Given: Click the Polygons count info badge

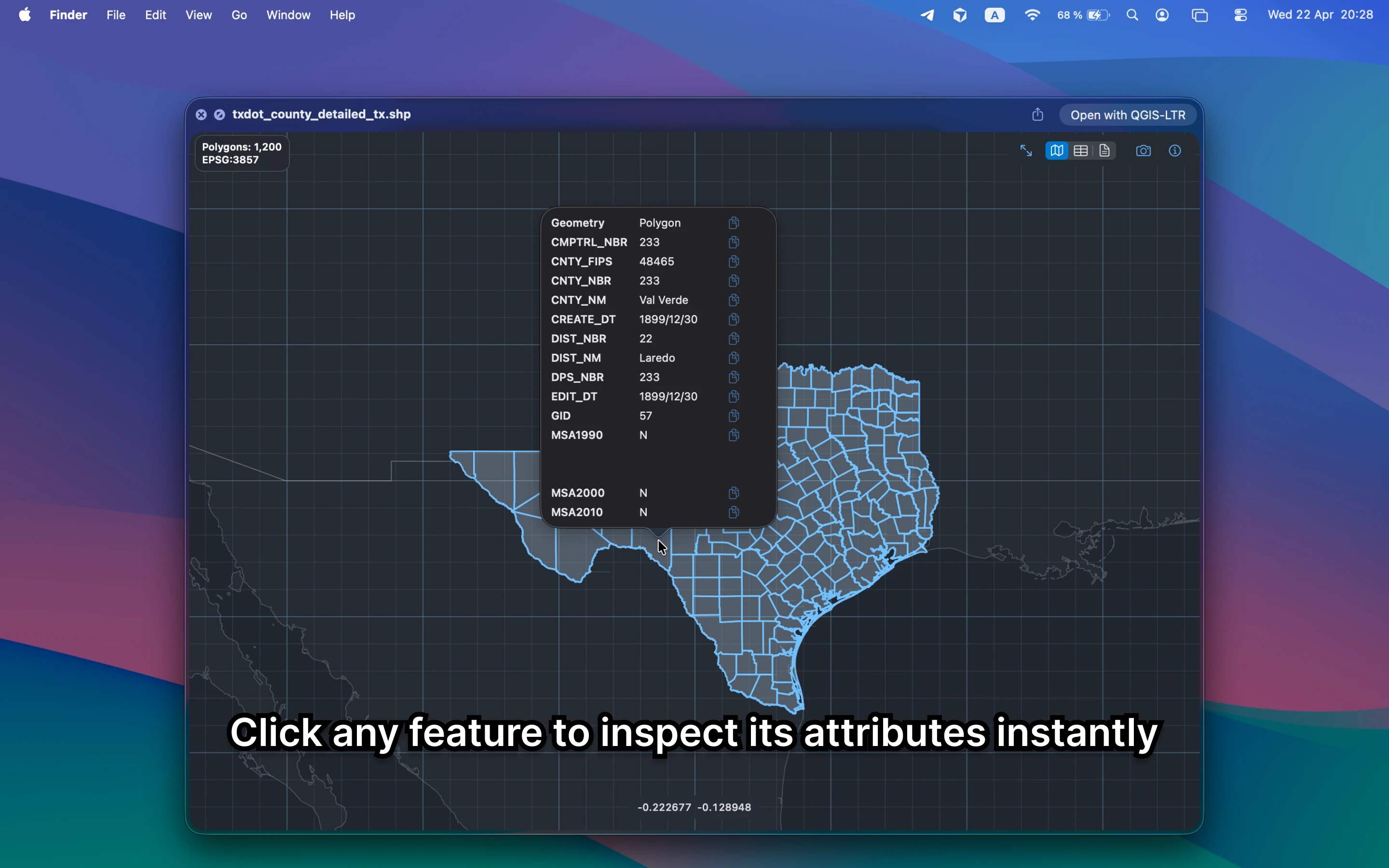Looking at the screenshot, I should [242, 153].
